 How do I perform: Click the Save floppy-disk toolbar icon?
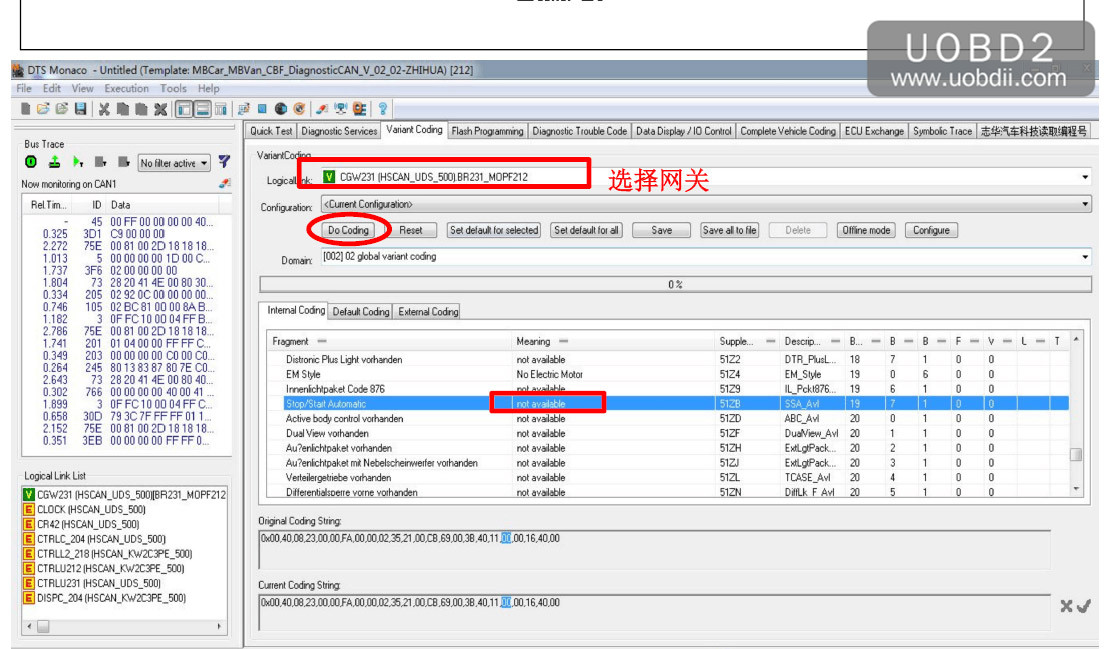[x=81, y=109]
